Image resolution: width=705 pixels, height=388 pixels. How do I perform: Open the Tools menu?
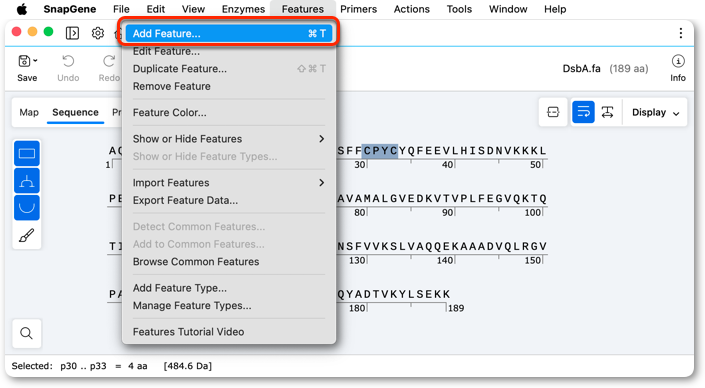[459, 9]
